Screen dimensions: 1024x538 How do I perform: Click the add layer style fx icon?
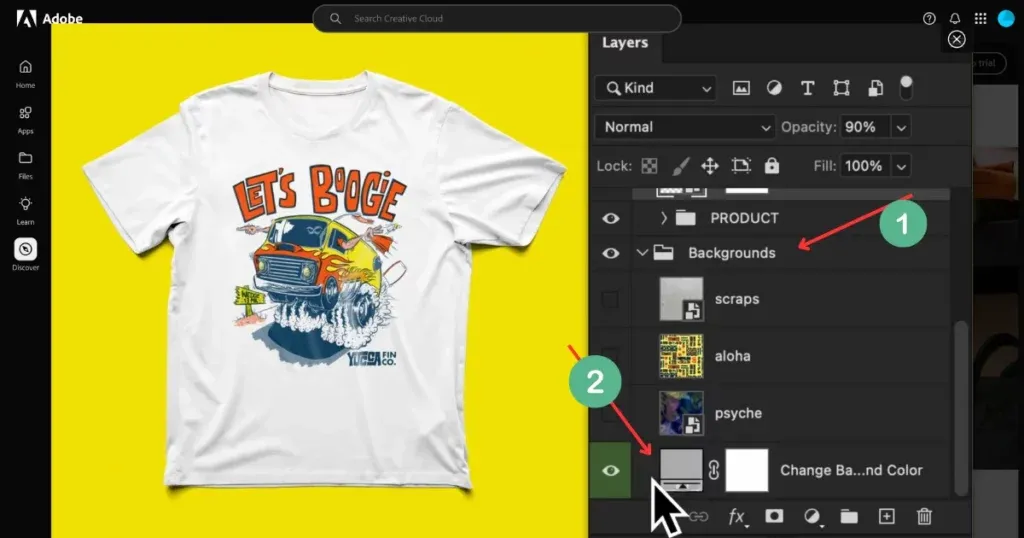pyautogui.click(x=737, y=516)
